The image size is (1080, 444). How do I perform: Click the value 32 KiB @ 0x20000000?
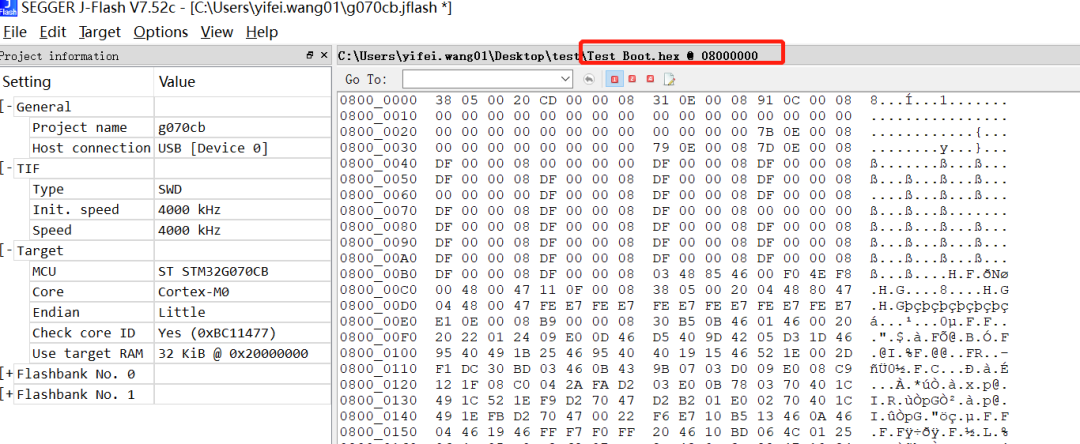pos(233,354)
